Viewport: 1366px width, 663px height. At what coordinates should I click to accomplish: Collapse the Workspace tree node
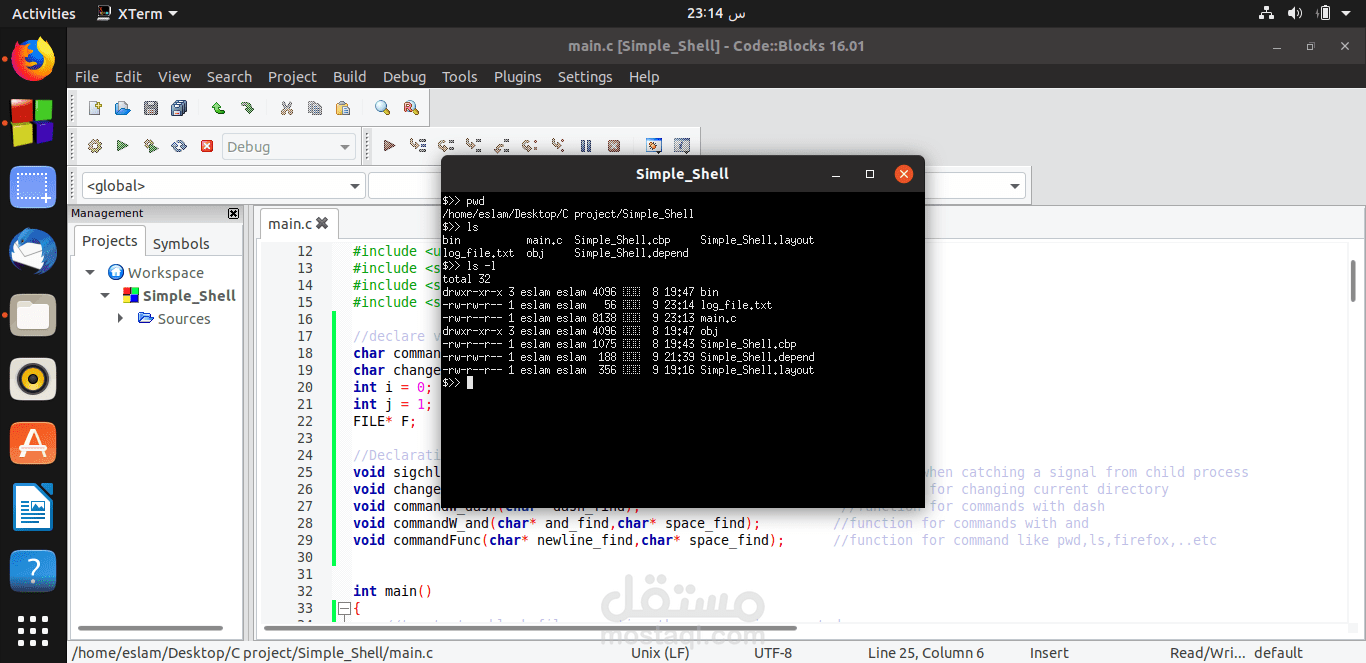(90, 272)
